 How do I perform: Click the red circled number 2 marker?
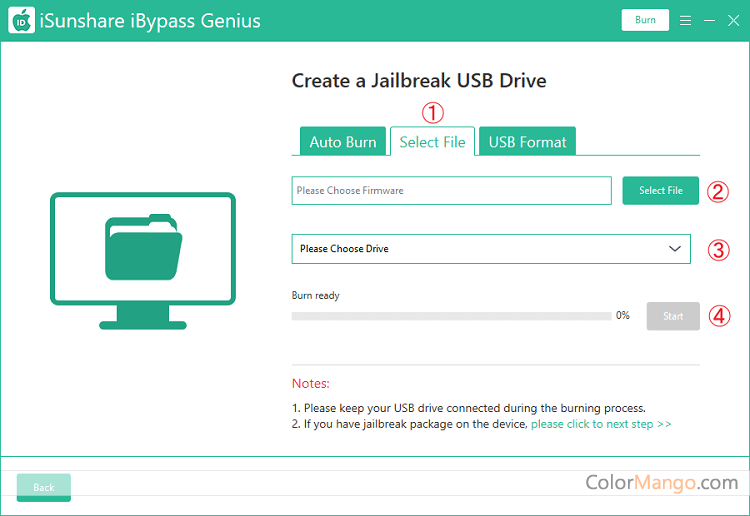pyautogui.click(x=717, y=191)
